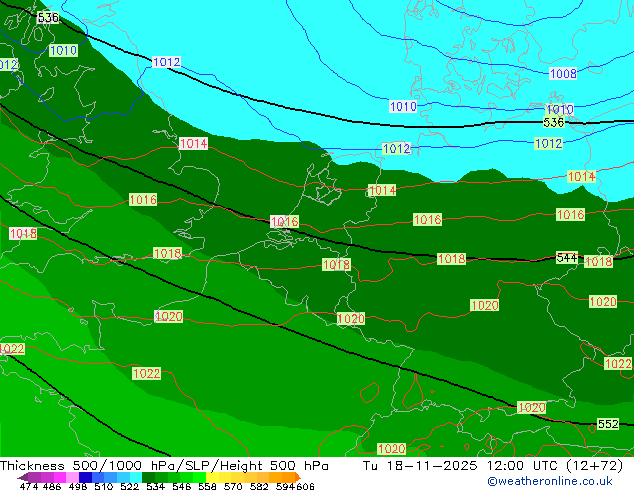Select the magenta swatch above 486

pos(59,477)
